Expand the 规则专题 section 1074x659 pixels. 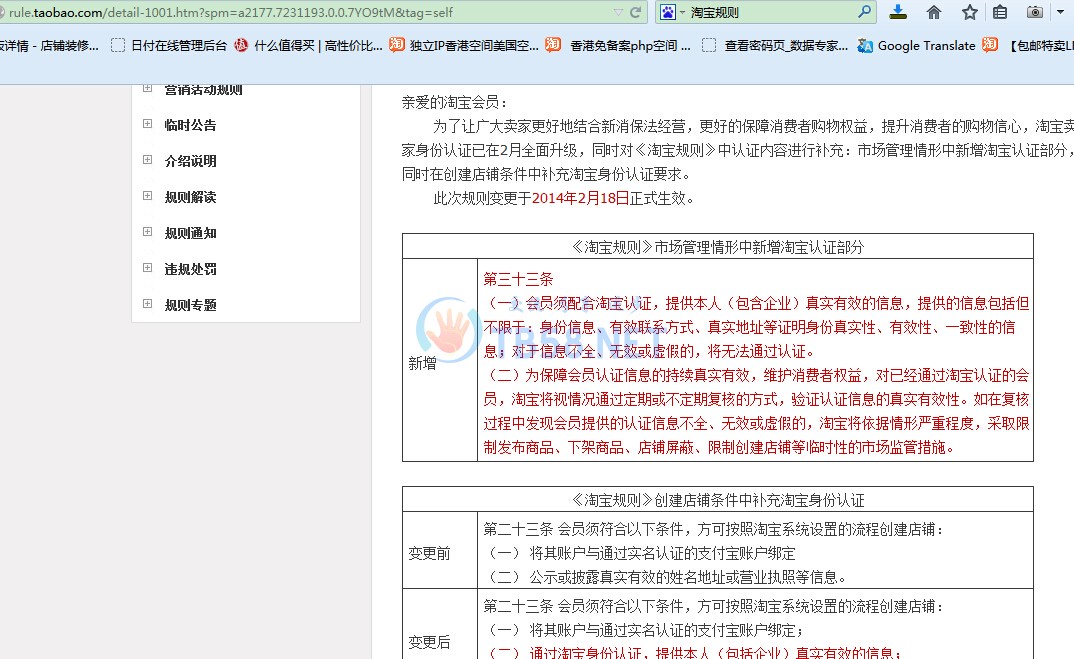pyautogui.click(x=147, y=303)
